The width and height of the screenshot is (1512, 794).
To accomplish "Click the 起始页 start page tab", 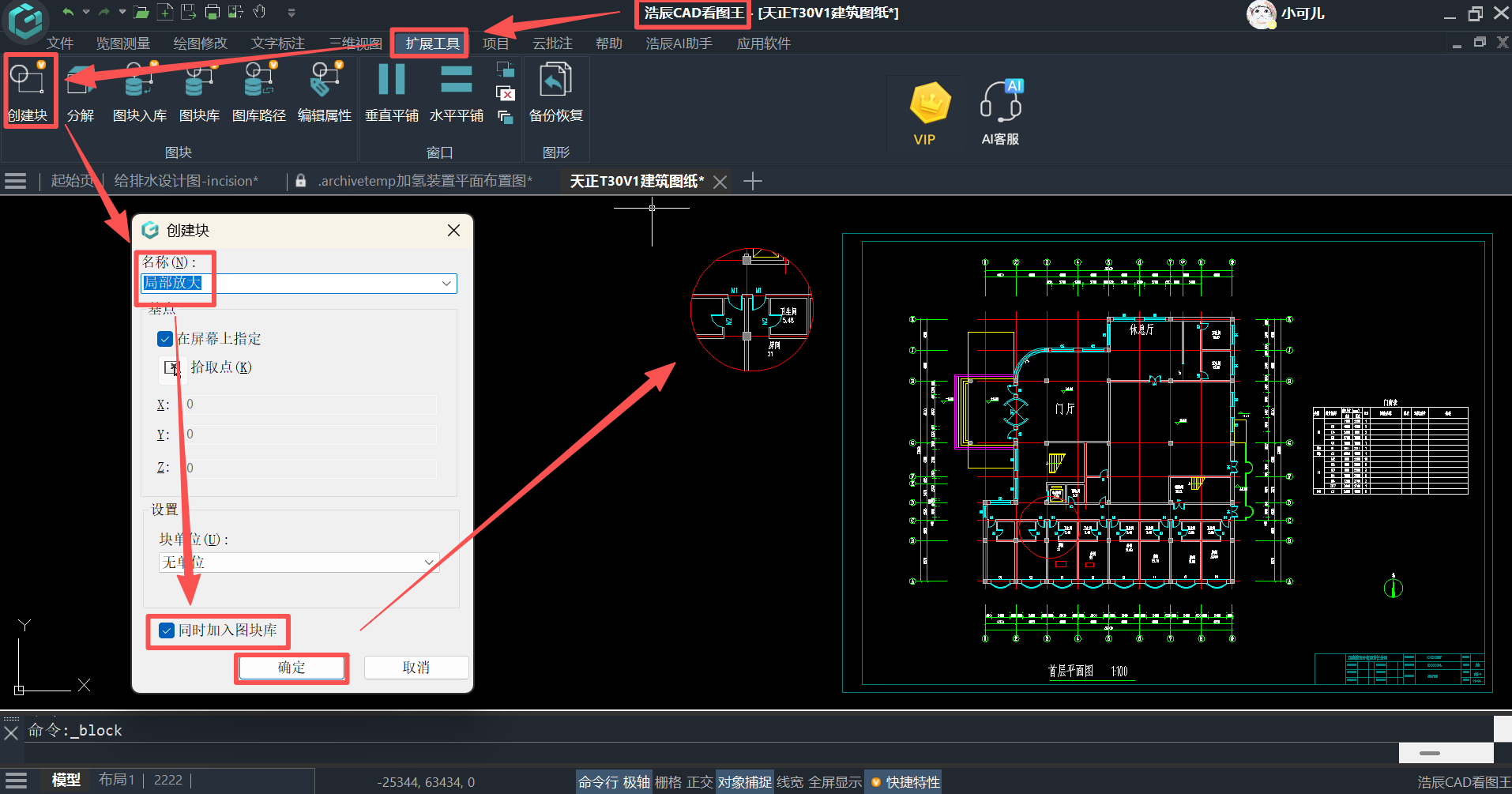I will tap(72, 181).
